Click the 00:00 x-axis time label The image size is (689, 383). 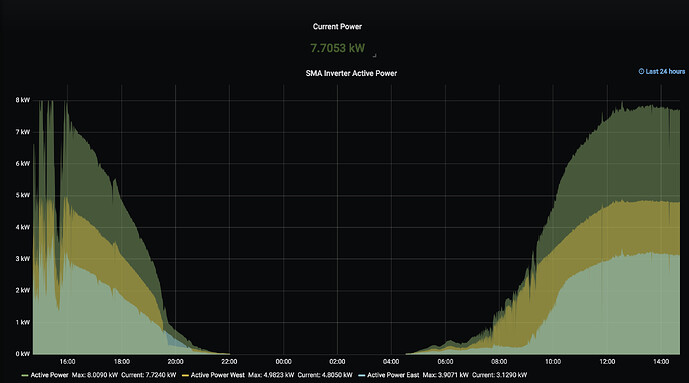pyautogui.click(x=283, y=361)
